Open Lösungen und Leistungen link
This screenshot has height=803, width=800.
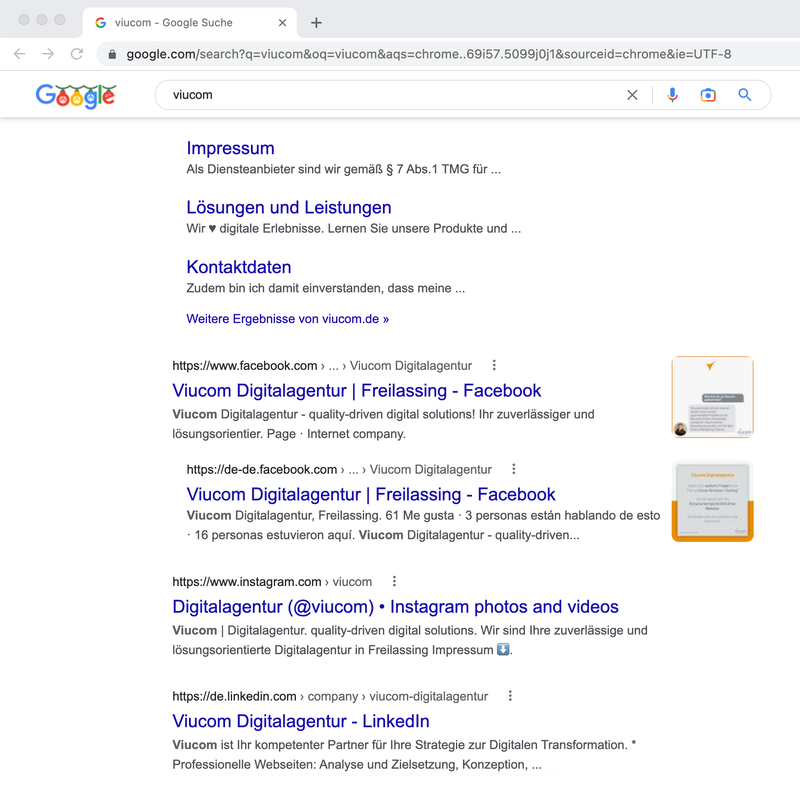point(288,208)
